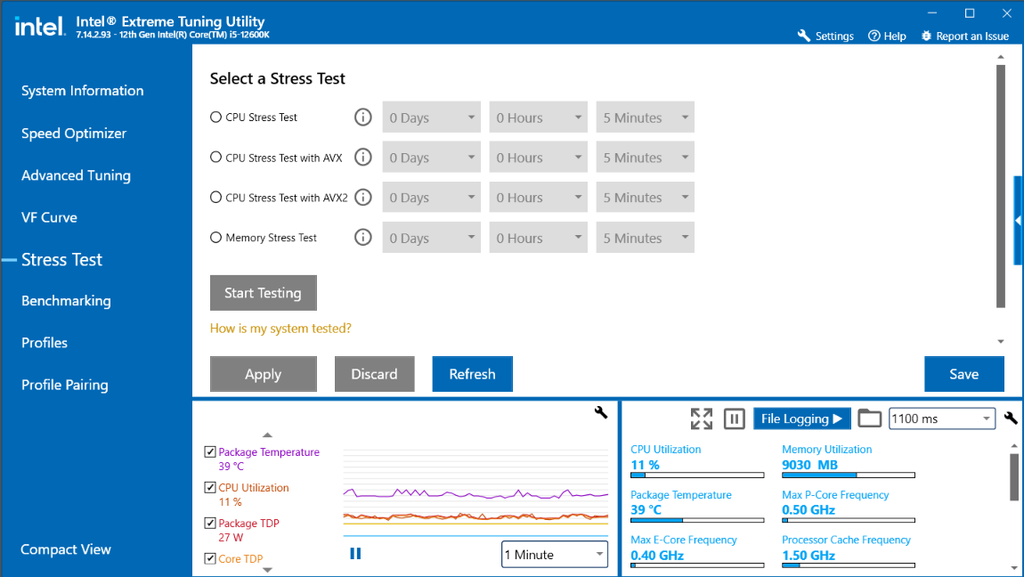Select Memory Stress Test radio button
Screen dimensions: 1024x577
click(x=216, y=238)
